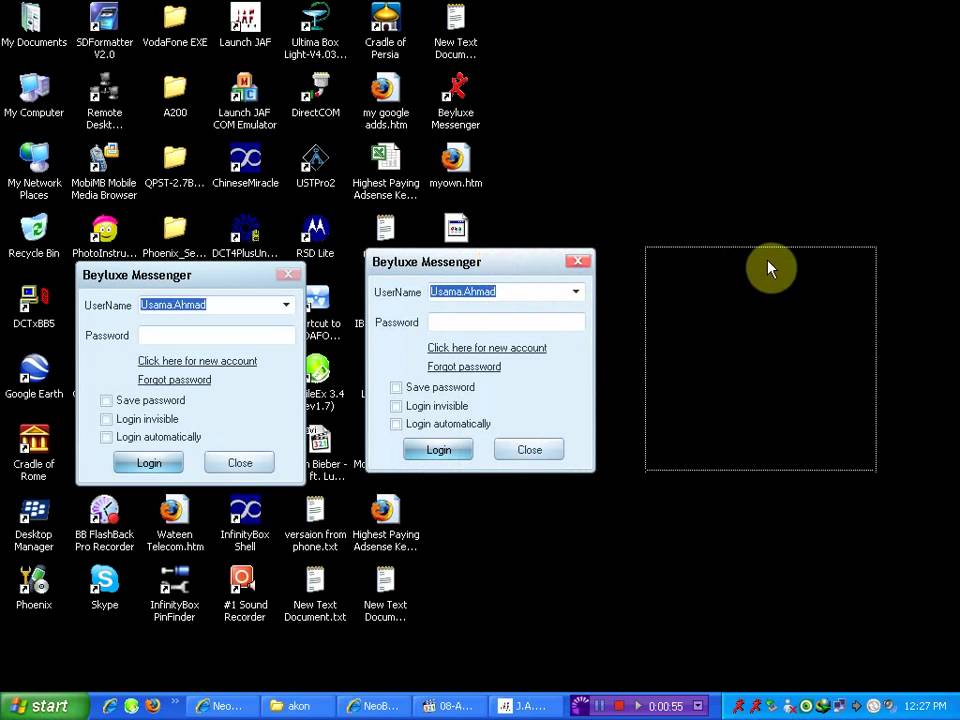Viewport: 960px width, 720px height.
Task: Open My Documents desktop icon
Action: click(34, 24)
